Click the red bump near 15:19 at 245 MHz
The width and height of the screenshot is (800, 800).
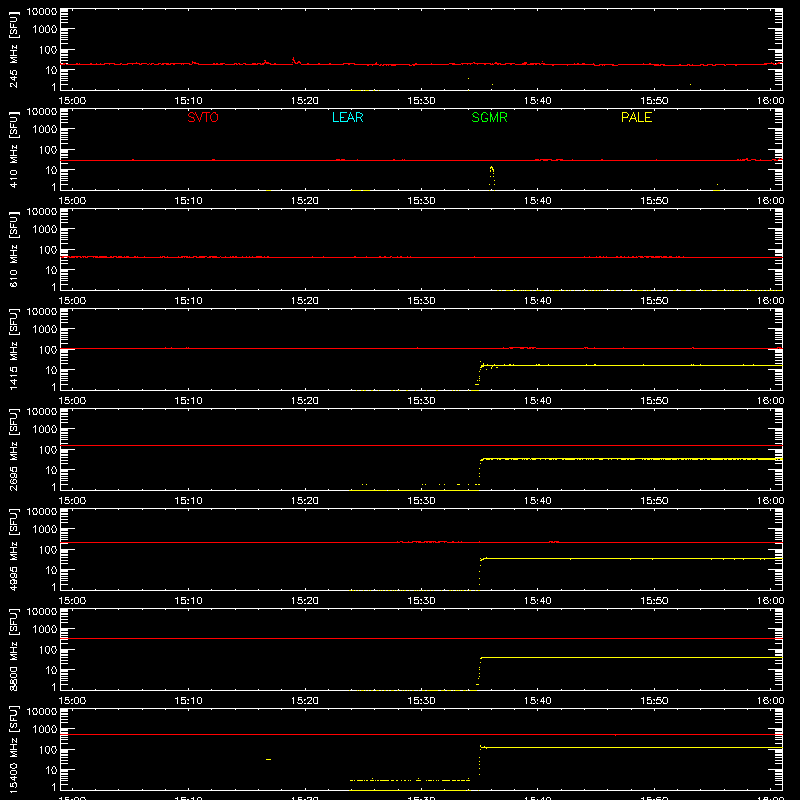(x=295, y=61)
